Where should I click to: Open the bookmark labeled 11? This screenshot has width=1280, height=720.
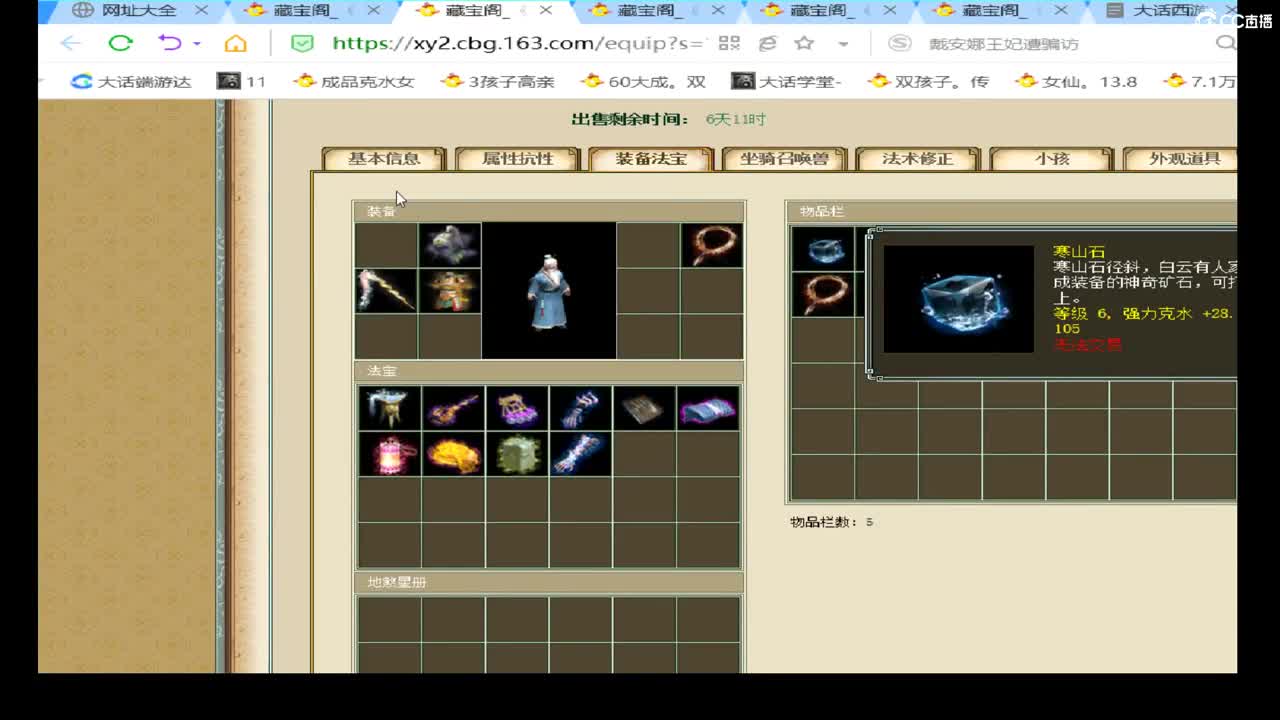point(243,81)
